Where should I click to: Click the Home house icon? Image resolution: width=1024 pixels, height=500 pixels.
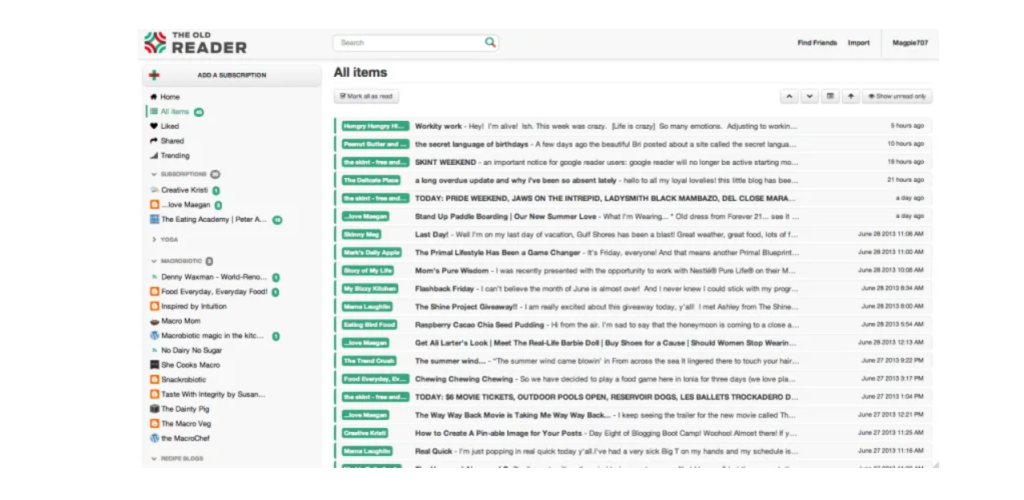tap(154, 97)
